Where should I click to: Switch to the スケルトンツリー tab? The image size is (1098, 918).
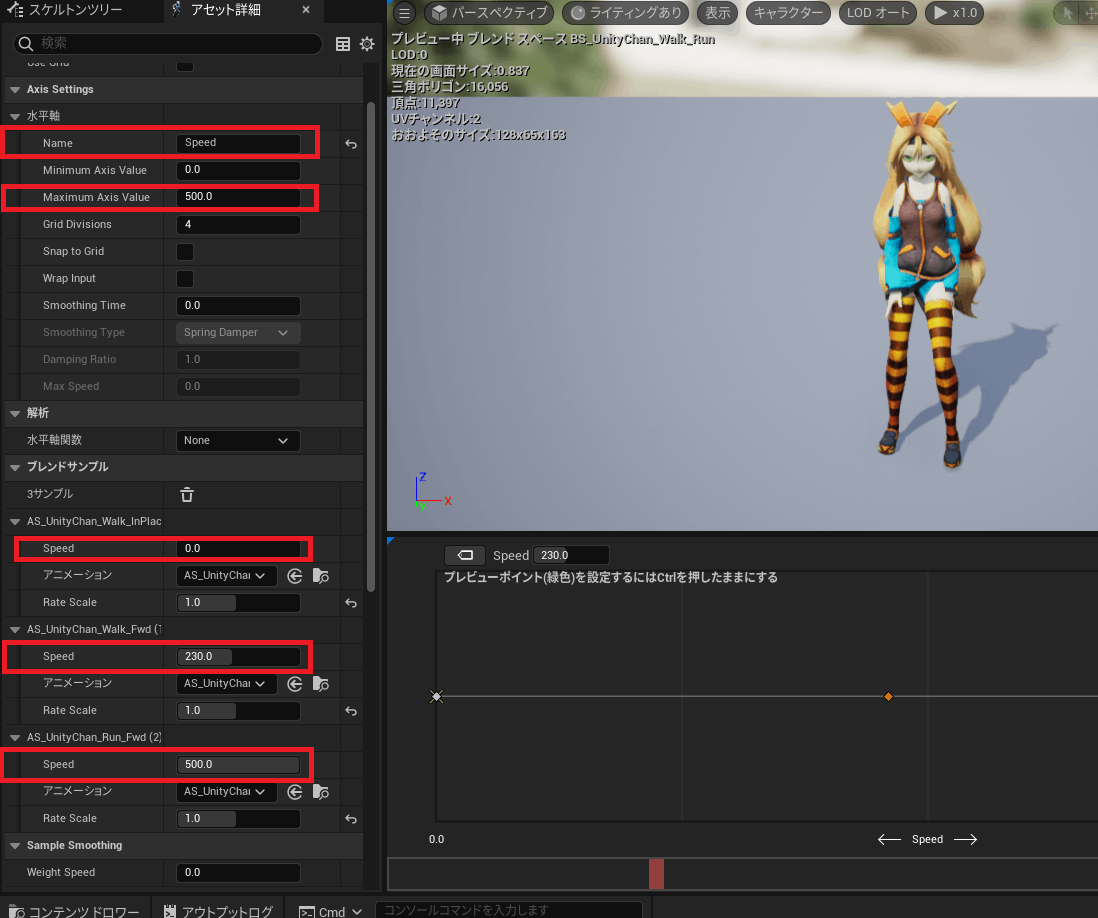pyautogui.click(x=64, y=10)
